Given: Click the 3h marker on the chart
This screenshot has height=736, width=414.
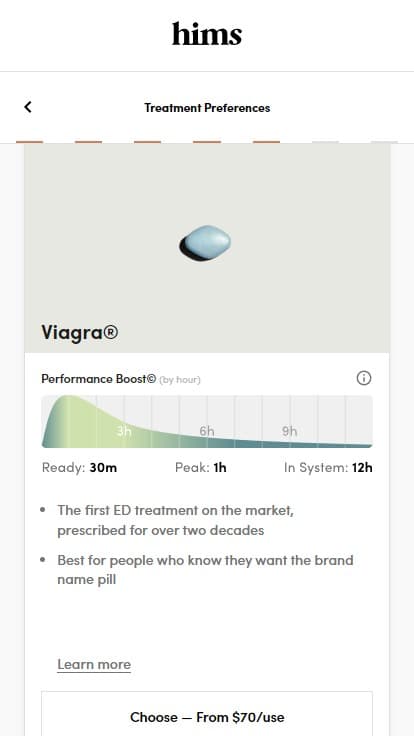Looking at the screenshot, I should [124, 431].
